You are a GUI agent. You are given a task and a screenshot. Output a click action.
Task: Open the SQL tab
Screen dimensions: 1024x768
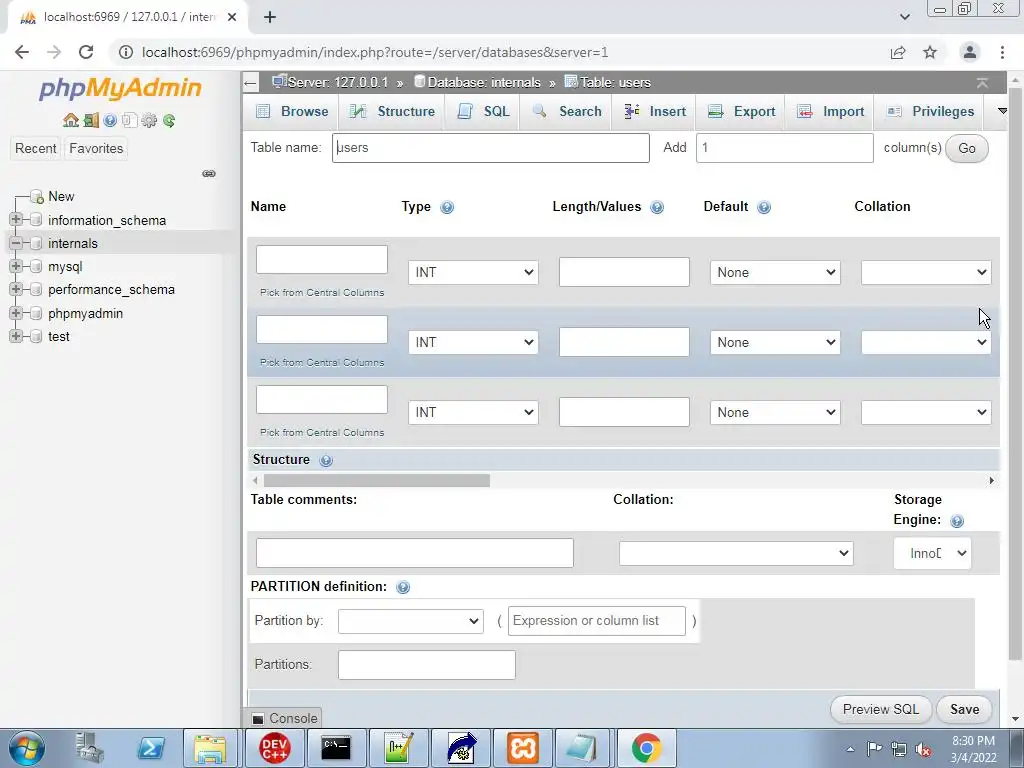(x=483, y=112)
